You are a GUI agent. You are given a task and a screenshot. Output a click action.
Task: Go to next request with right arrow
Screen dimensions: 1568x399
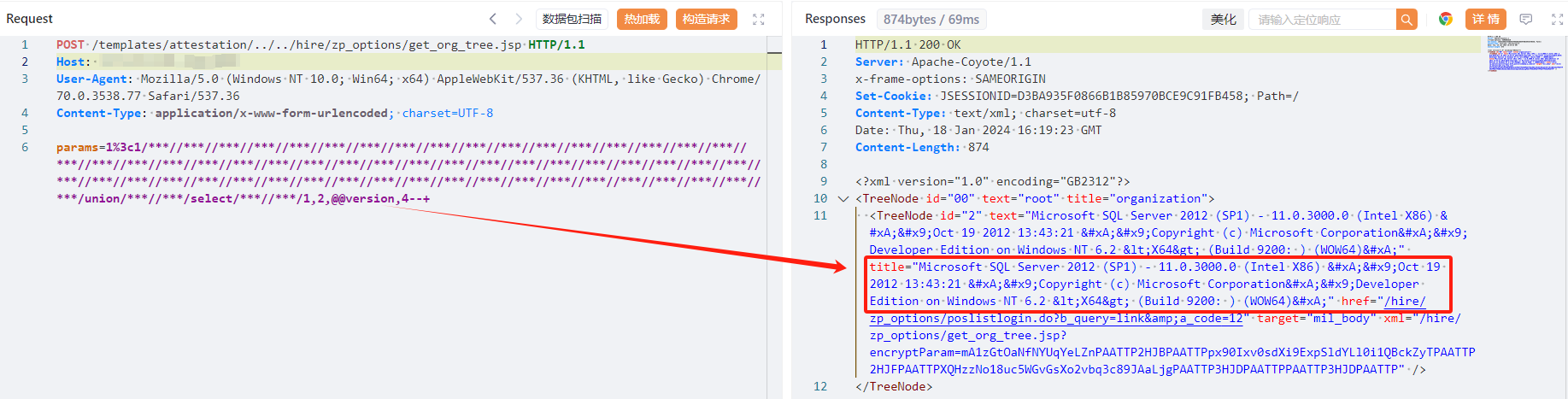click(x=519, y=19)
